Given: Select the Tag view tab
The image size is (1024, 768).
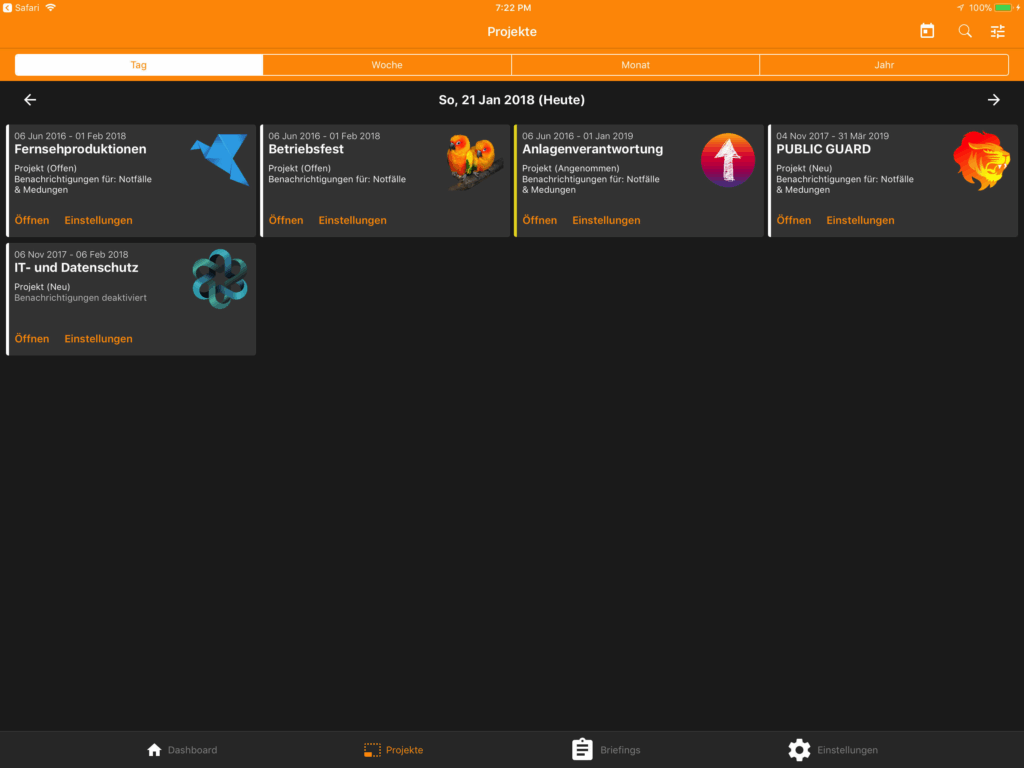Looking at the screenshot, I should click(139, 65).
